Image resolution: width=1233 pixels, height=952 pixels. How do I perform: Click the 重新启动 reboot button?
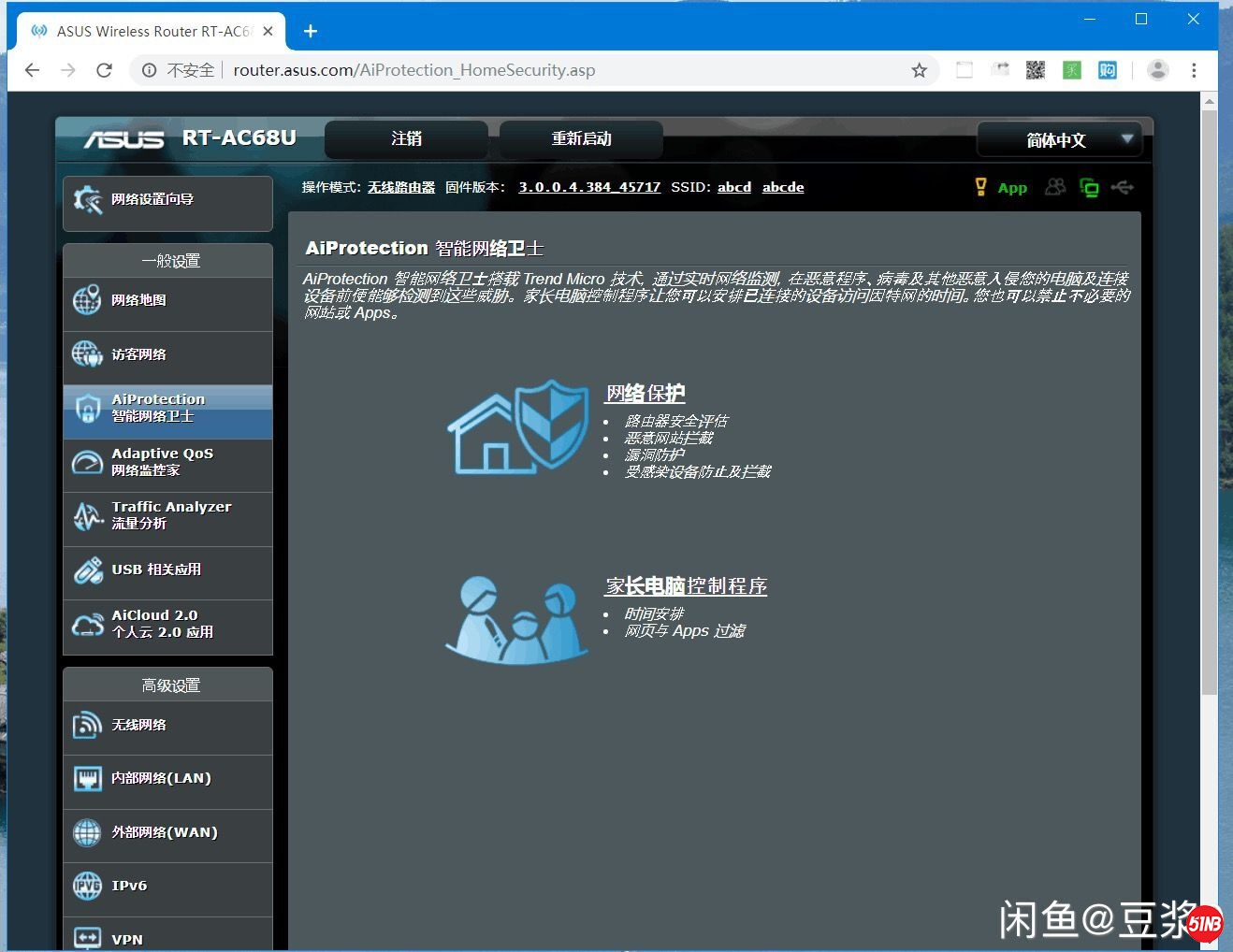click(x=582, y=138)
